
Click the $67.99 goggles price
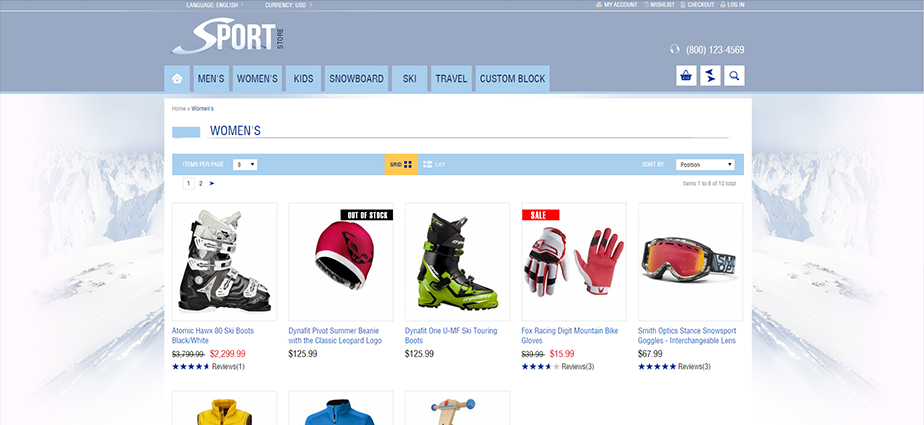[650, 354]
